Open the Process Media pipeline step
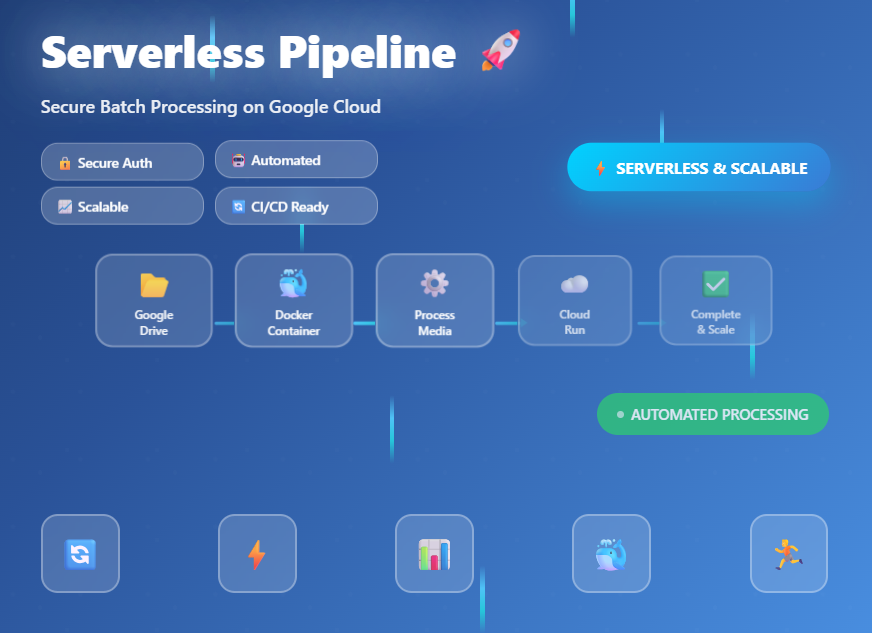This screenshot has width=872, height=633. [x=435, y=300]
